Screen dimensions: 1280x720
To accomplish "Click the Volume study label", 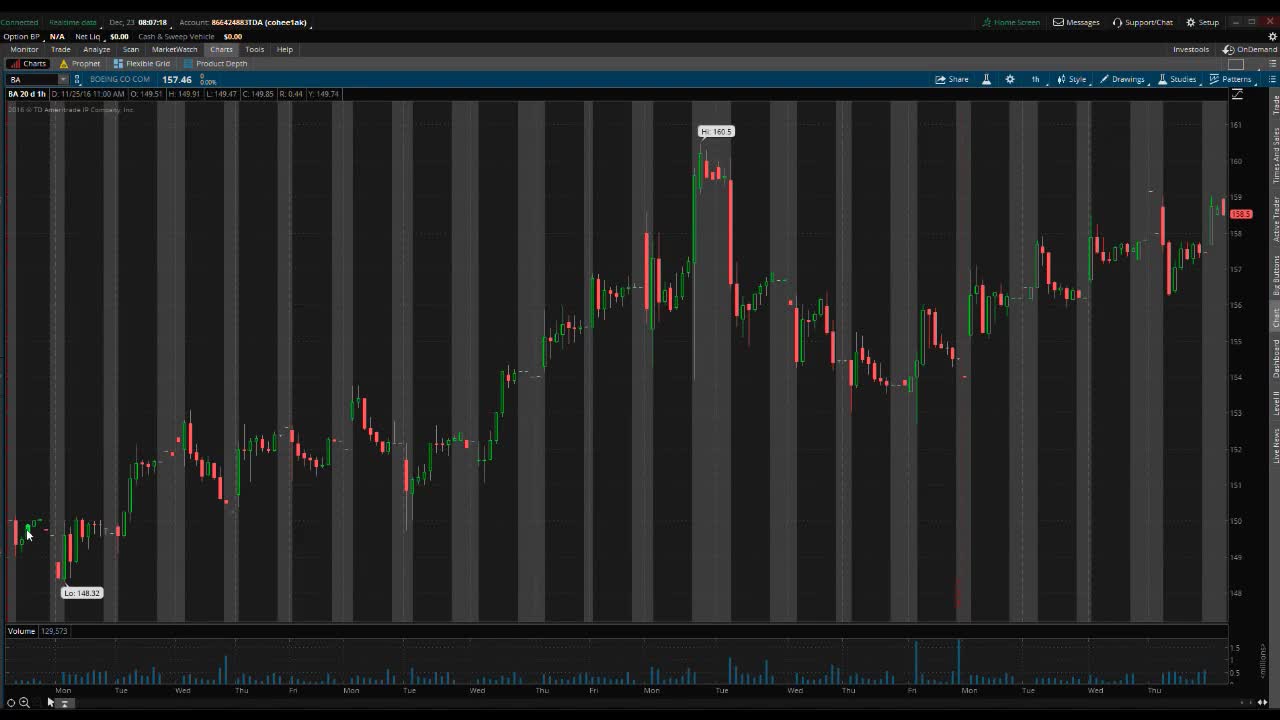I will pyautogui.click(x=22, y=631).
